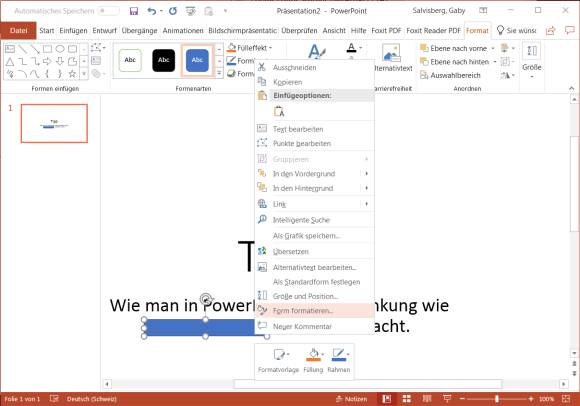The image size is (580, 406).
Task: Click the Alternativtext icon in ribbon
Action: 391,53
